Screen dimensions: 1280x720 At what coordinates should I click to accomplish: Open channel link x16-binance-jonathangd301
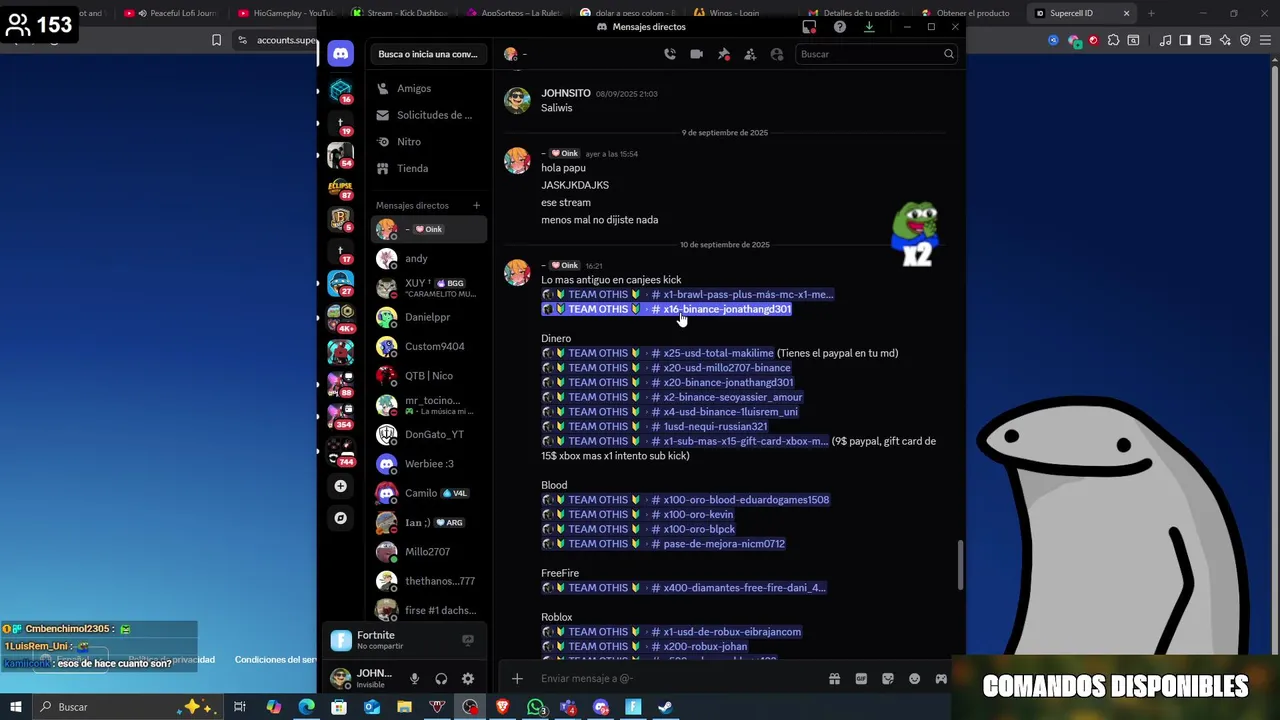[x=667, y=309]
